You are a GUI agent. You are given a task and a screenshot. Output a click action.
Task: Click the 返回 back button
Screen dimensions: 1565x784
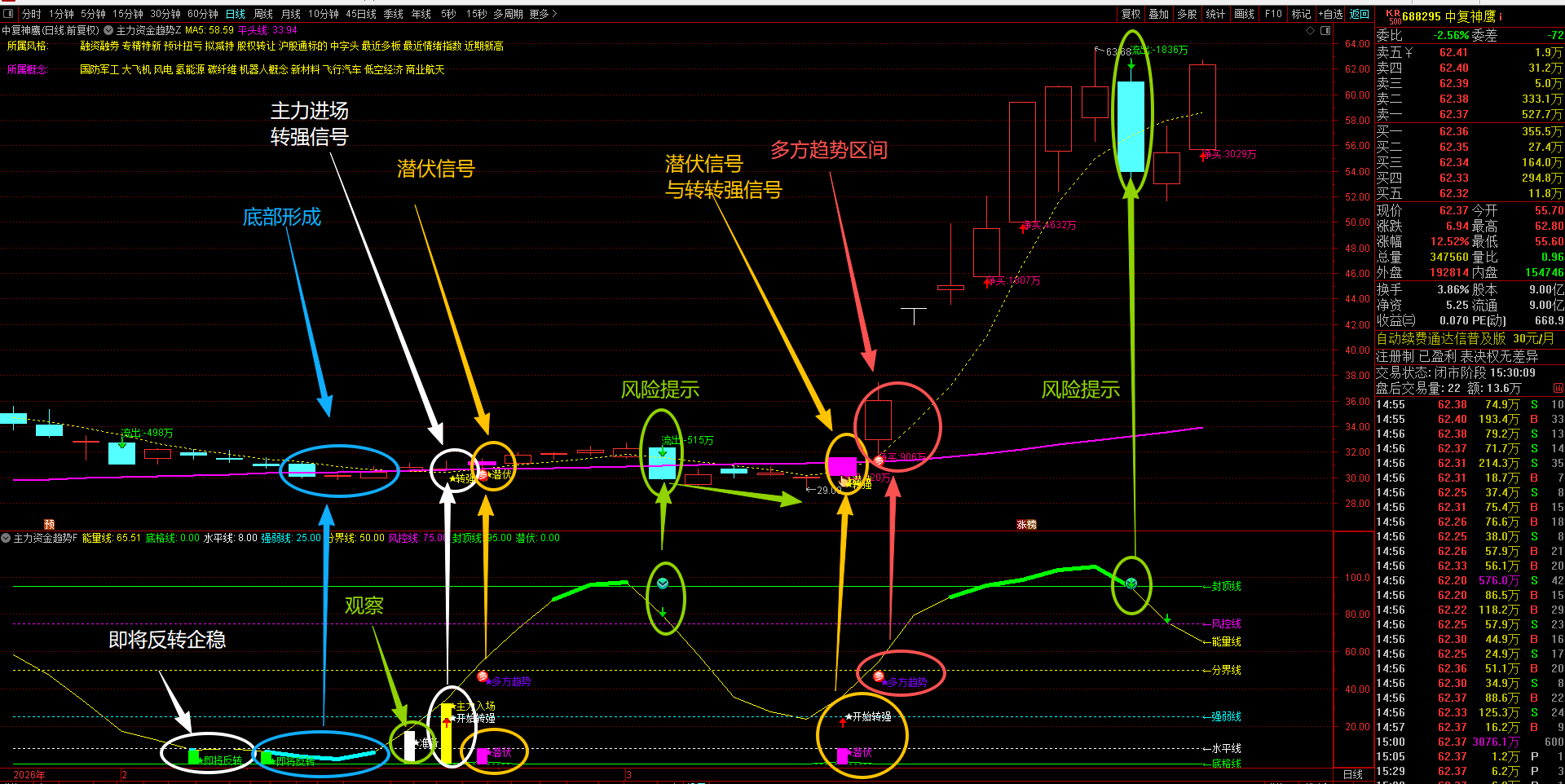(1360, 14)
